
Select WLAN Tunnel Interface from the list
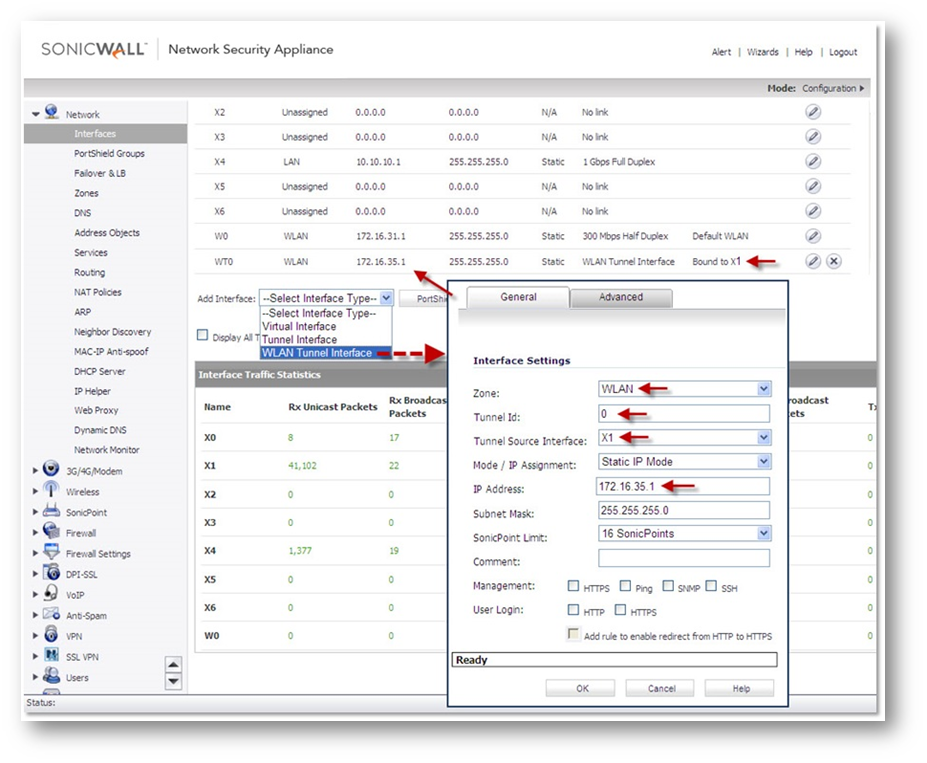pyautogui.click(x=317, y=353)
